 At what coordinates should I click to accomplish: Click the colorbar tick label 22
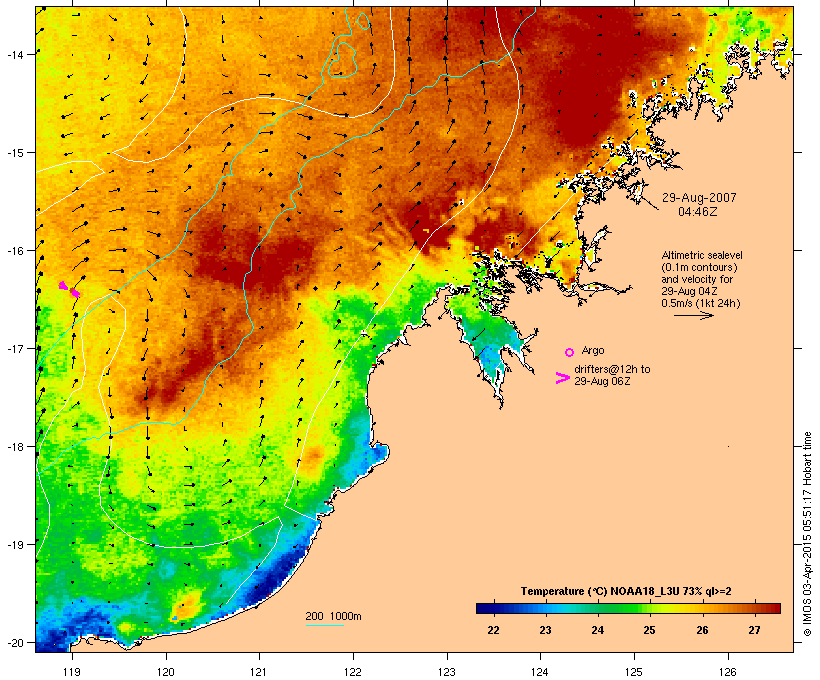click(493, 630)
